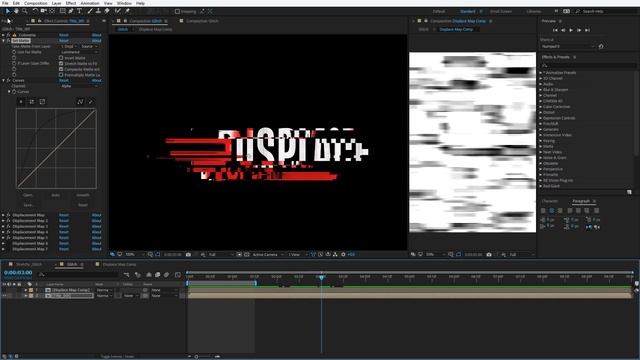This screenshot has height=360, width=640.
Task: Collapse the Set Matte effect
Action: pos(4,41)
